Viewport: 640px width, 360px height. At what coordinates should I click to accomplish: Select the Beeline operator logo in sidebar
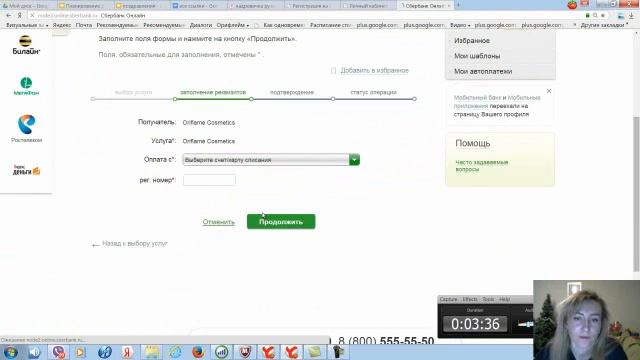point(26,45)
